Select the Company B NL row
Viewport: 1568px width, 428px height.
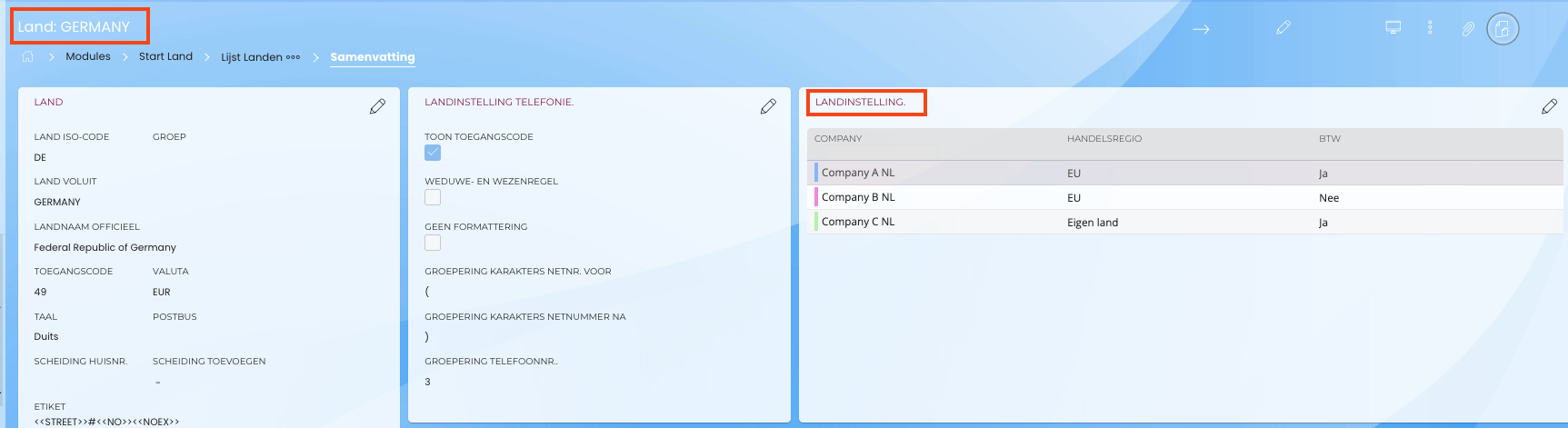tap(858, 197)
